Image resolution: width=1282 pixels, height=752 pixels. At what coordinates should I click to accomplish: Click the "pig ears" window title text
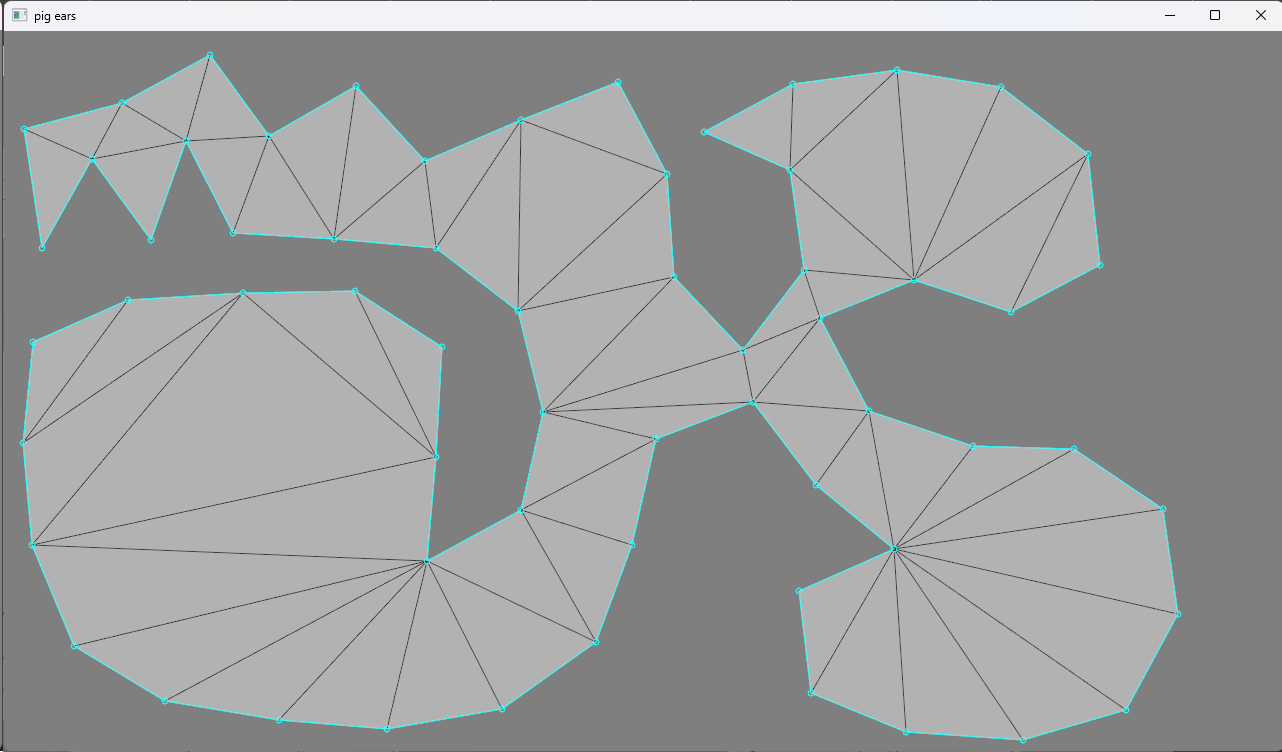[x=55, y=17]
